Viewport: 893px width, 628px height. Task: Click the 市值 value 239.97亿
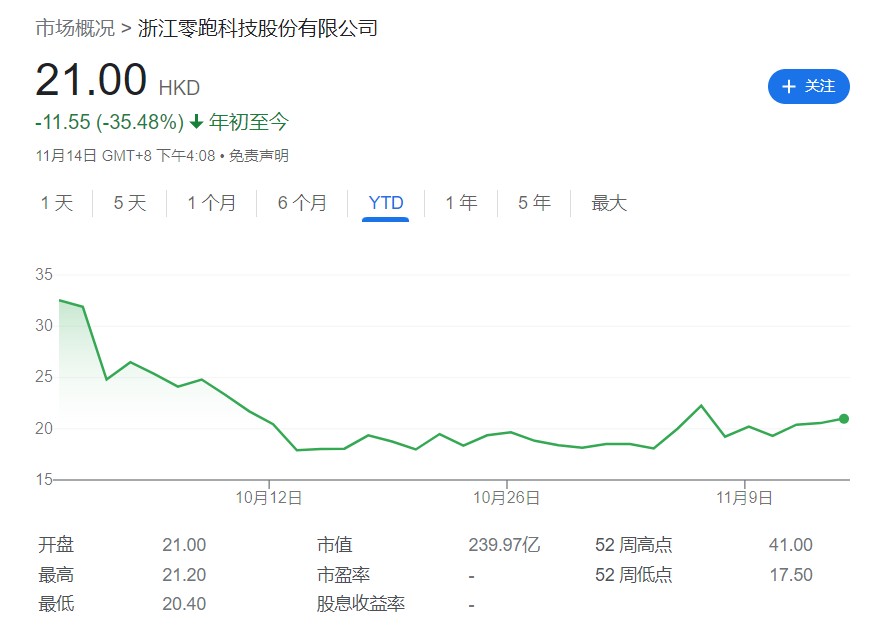click(504, 545)
